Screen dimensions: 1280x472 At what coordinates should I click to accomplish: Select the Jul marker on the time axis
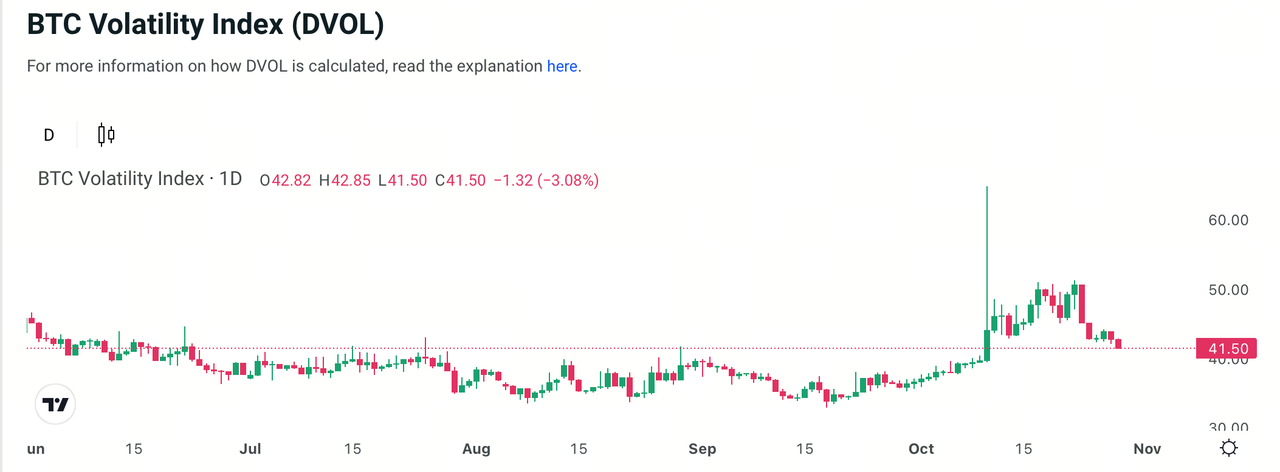click(x=252, y=449)
